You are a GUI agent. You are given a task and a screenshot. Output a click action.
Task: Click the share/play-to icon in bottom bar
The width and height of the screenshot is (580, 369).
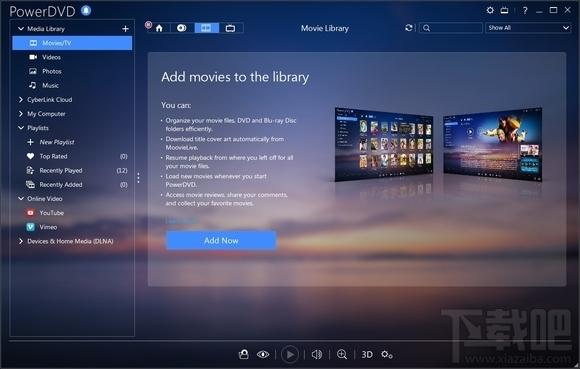[x=244, y=355]
